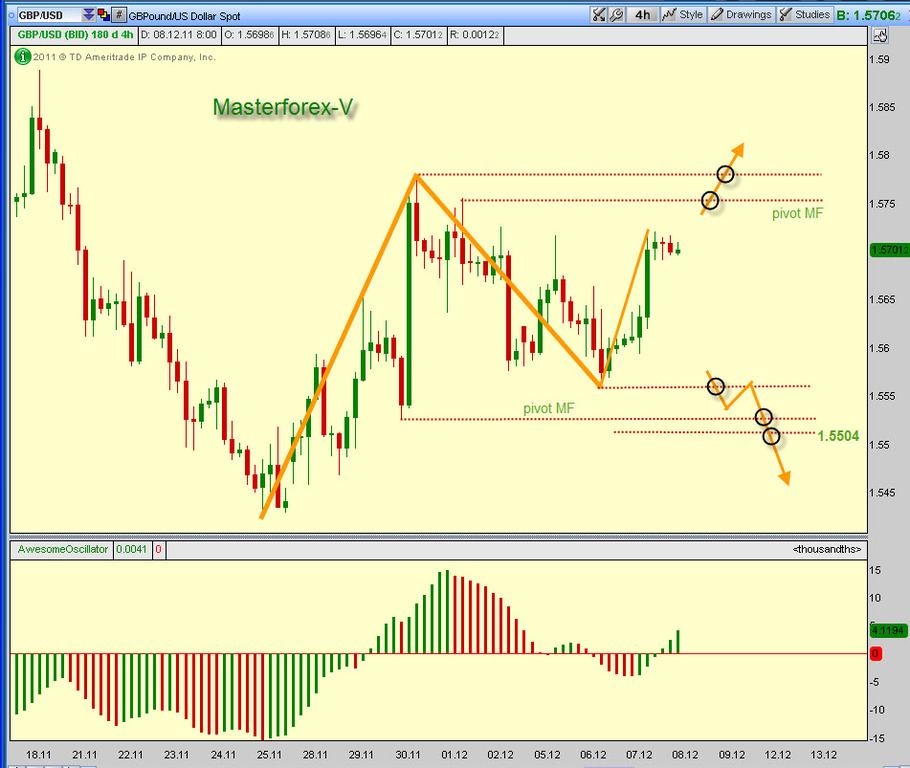Click the small circle left of symbol field
Viewport: 910px width, 768px height.
click(x=12, y=16)
